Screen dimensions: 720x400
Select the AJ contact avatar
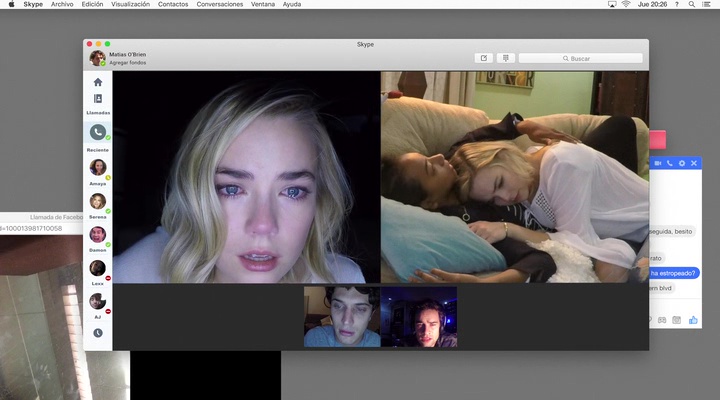(x=98, y=302)
